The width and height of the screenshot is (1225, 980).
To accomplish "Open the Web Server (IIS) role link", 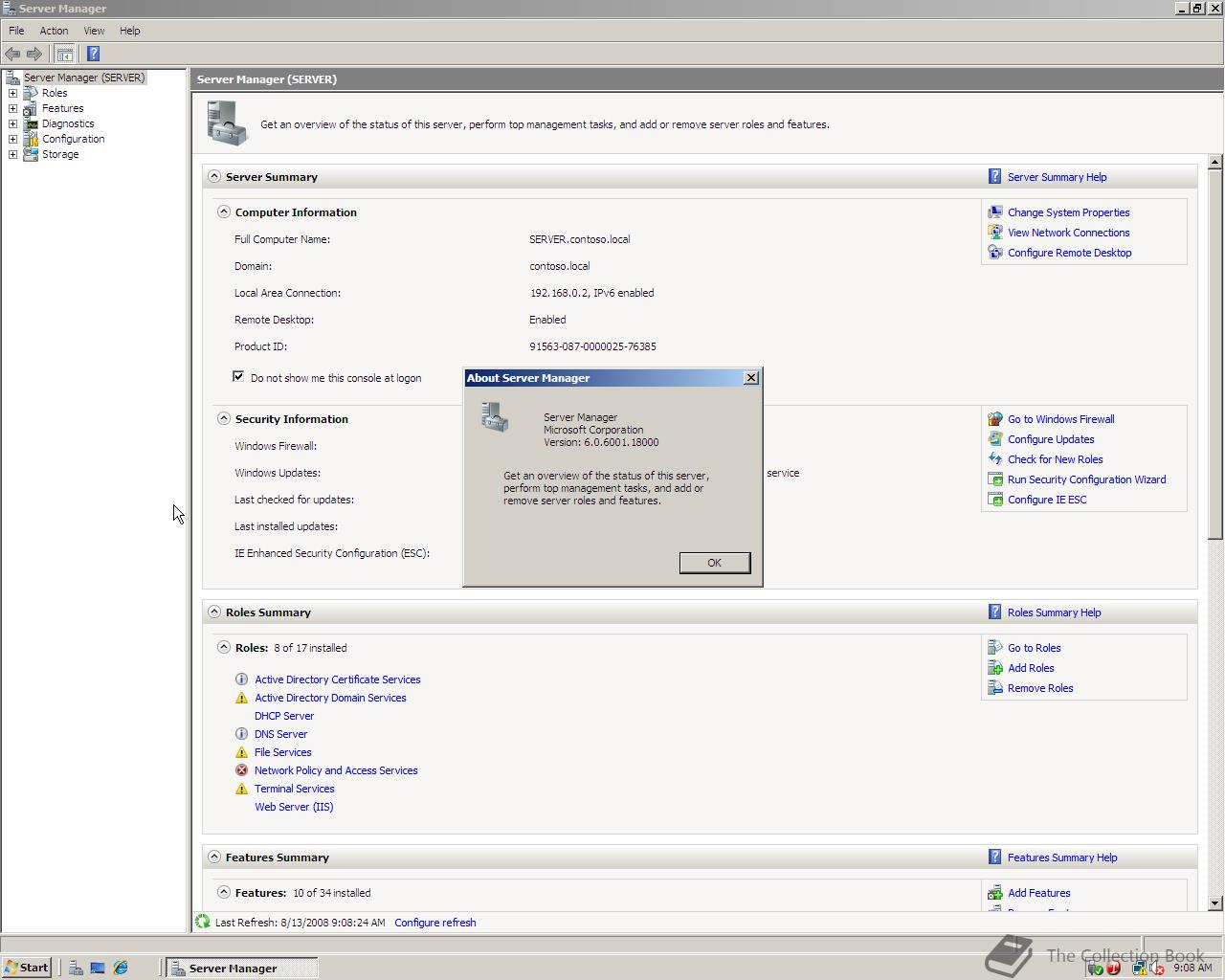I will pos(294,807).
